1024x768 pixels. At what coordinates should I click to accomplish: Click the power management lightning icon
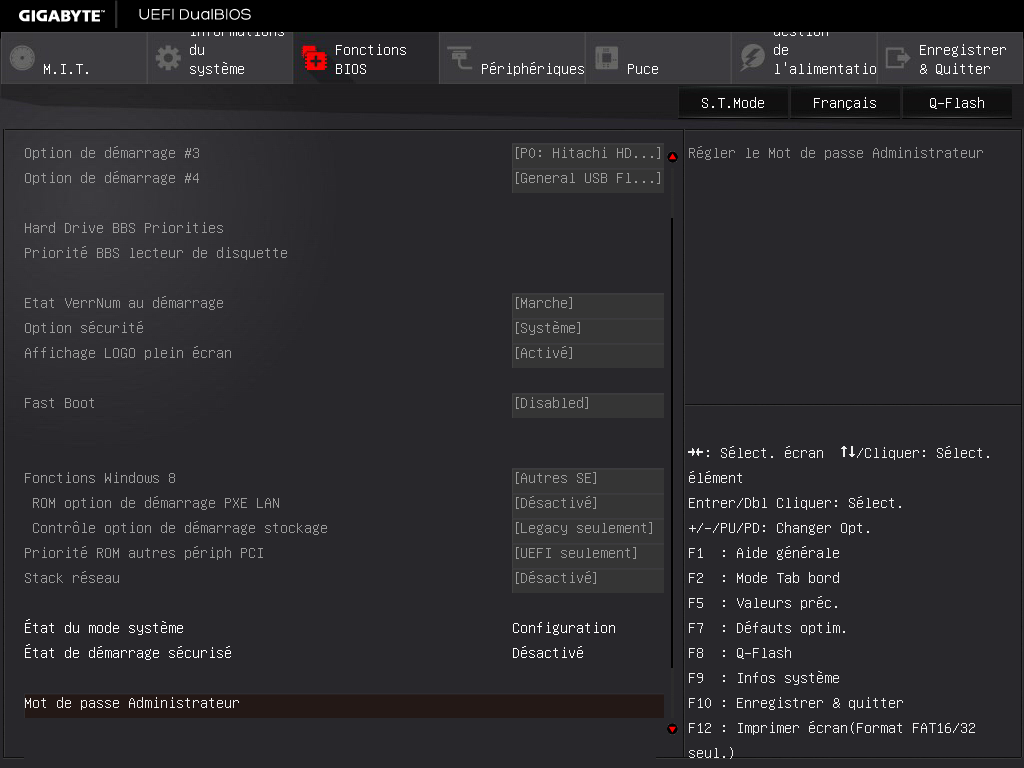tap(752, 58)
